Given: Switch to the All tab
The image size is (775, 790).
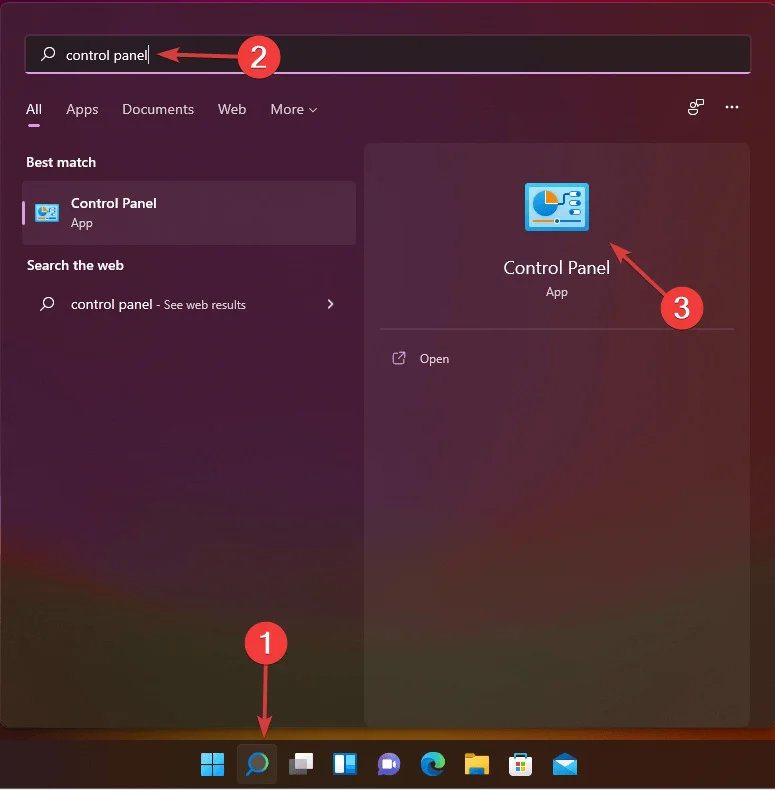Looking at the screenshot, I should coord(34,109).
